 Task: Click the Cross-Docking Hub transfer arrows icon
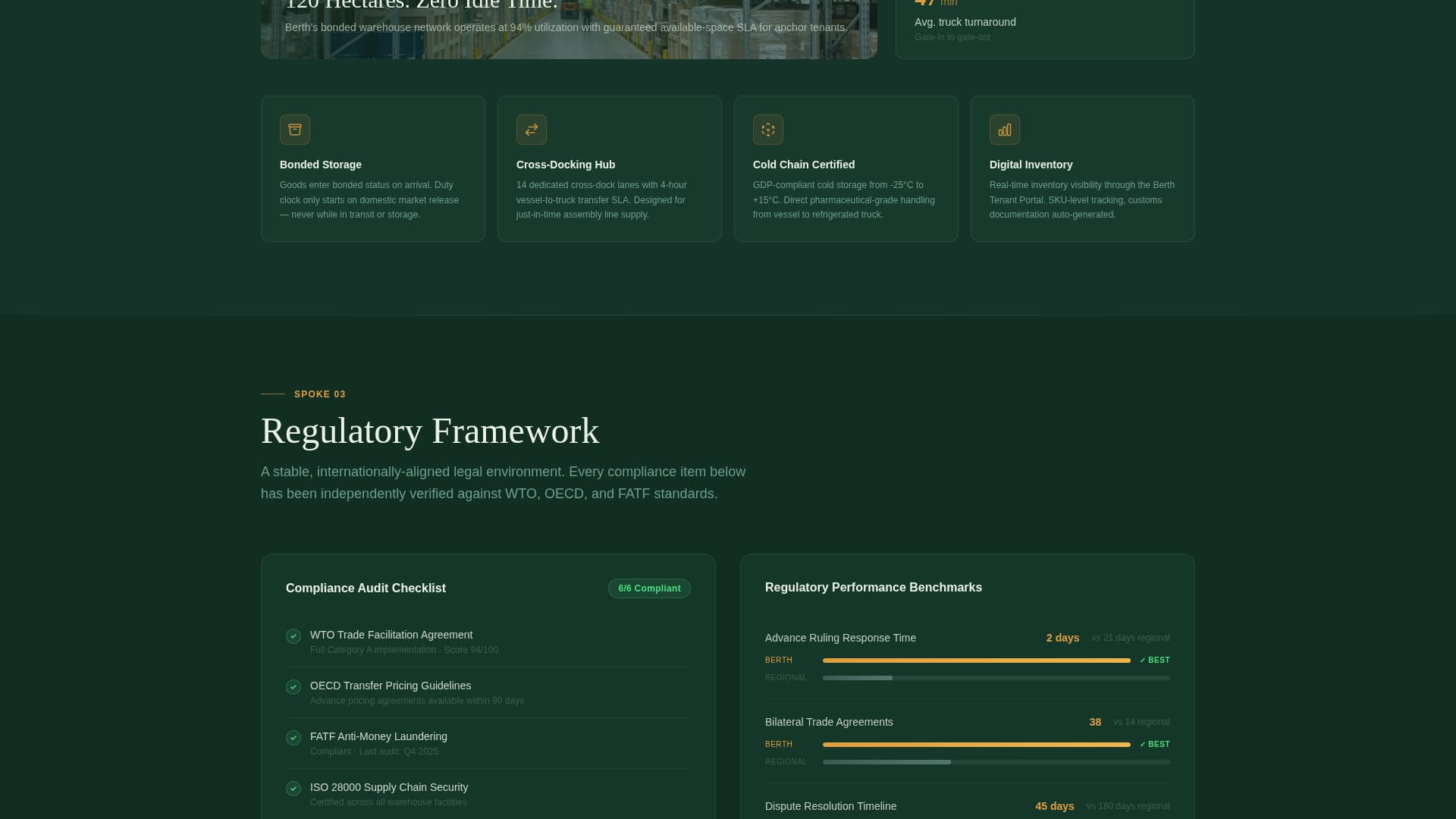531,130
